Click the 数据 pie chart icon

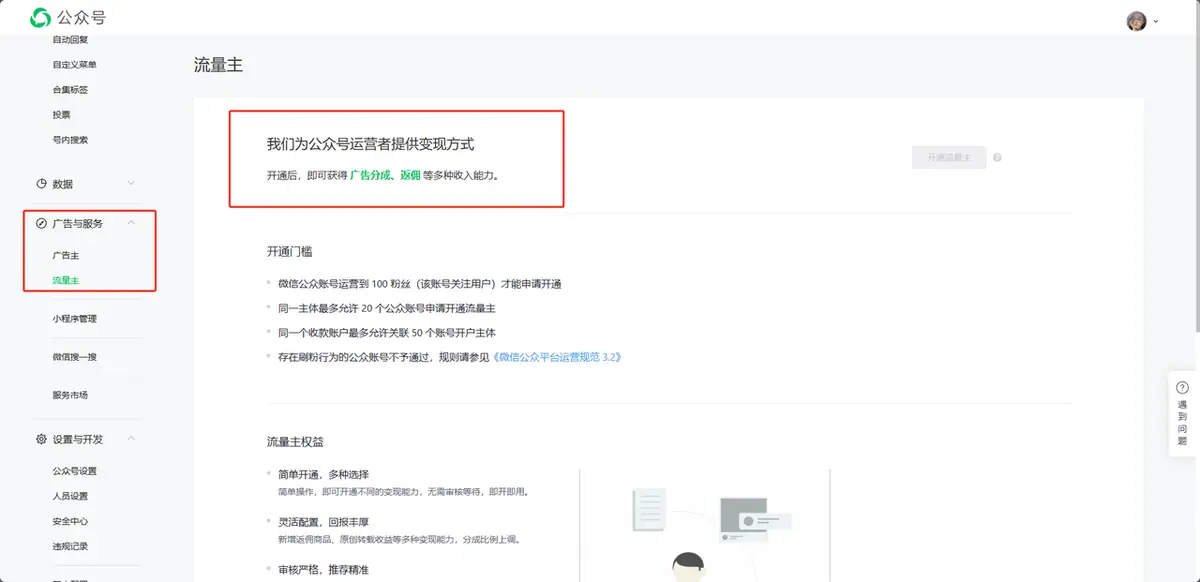point(41,184)
